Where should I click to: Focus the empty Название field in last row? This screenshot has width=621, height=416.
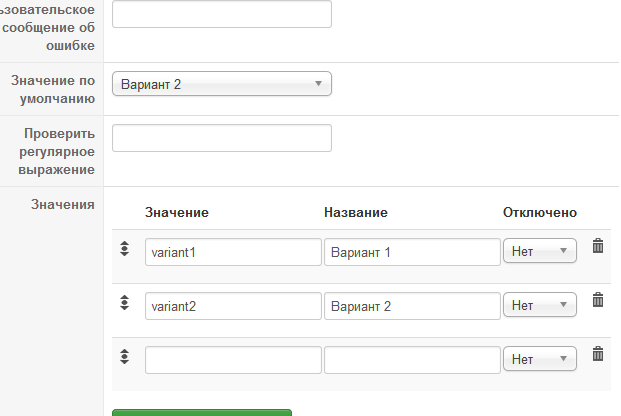coord(412,359)
